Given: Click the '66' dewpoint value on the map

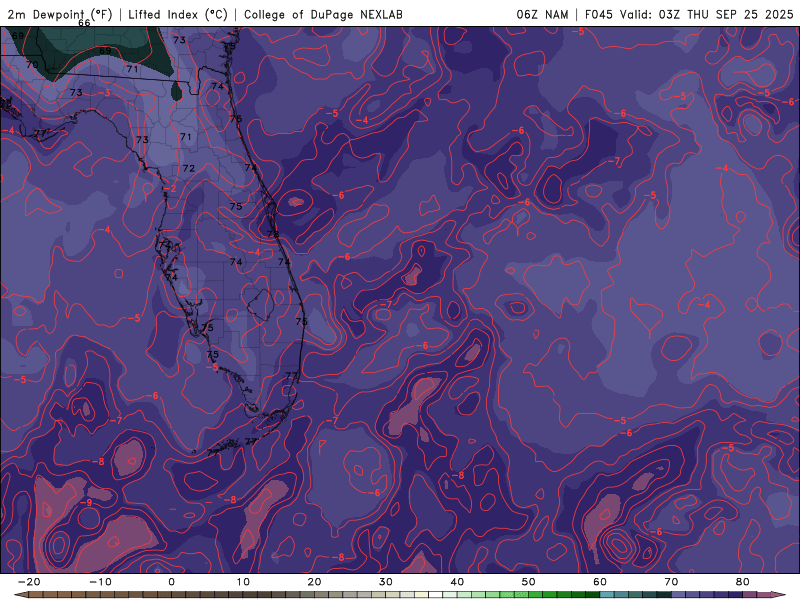Looking at the screenshot, I should click(x=84, y=23).
